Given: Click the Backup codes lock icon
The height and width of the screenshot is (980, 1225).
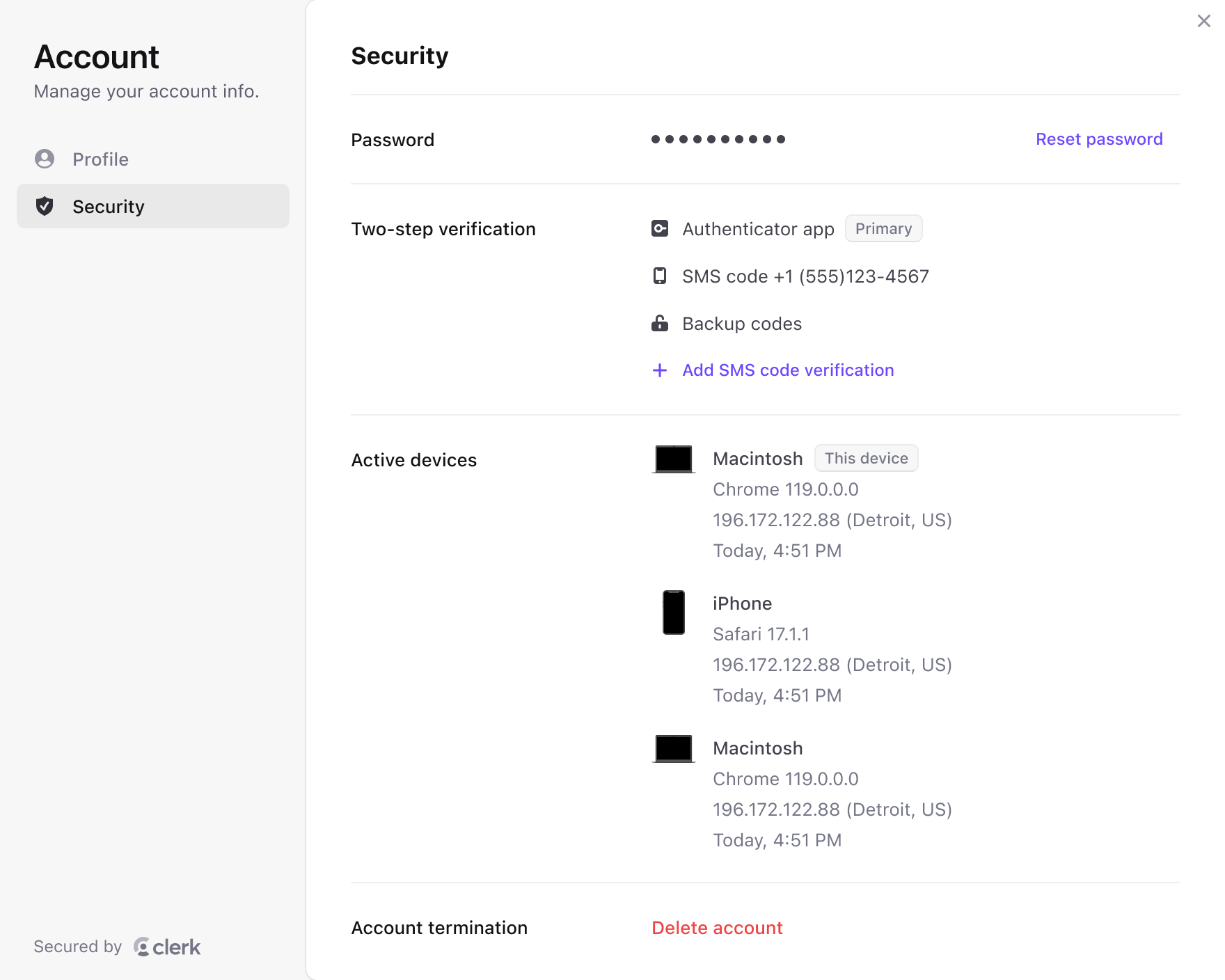Looking at the screenshot, I should click(x=660, y=323).
